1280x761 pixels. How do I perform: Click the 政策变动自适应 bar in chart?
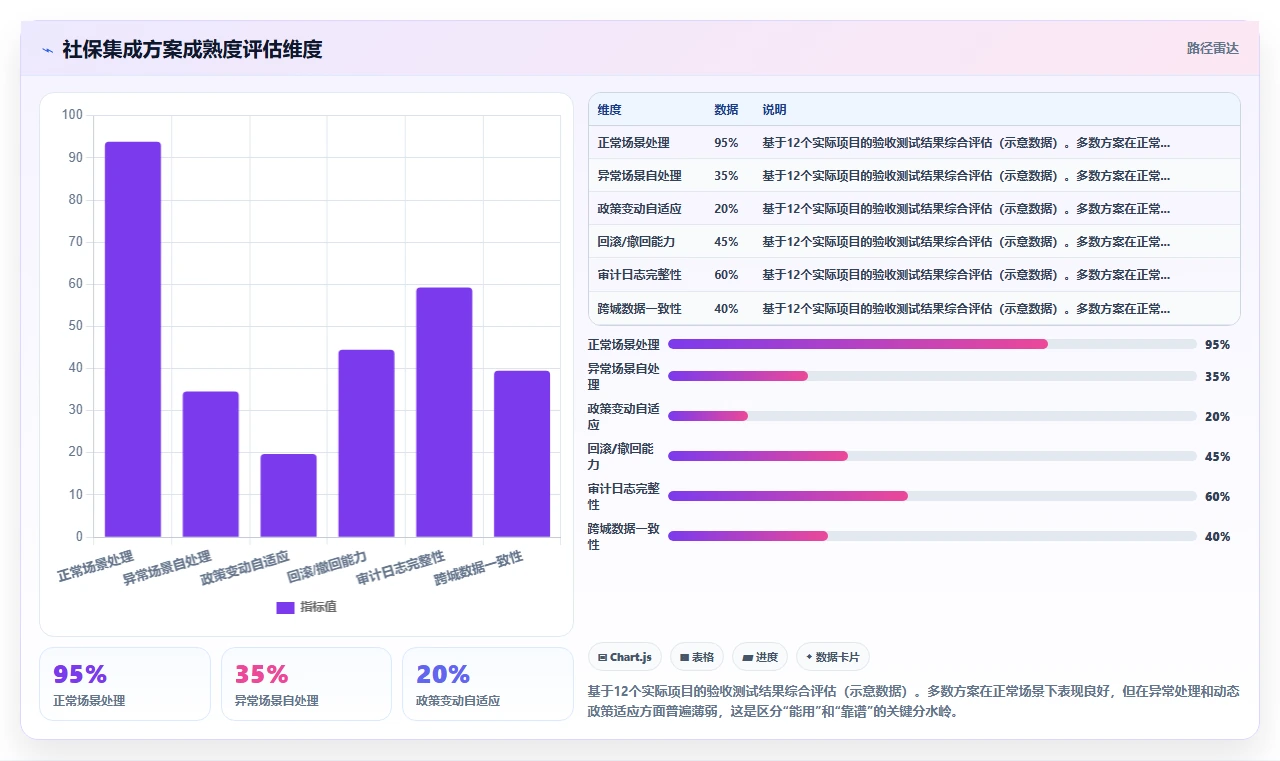[289, 495]
